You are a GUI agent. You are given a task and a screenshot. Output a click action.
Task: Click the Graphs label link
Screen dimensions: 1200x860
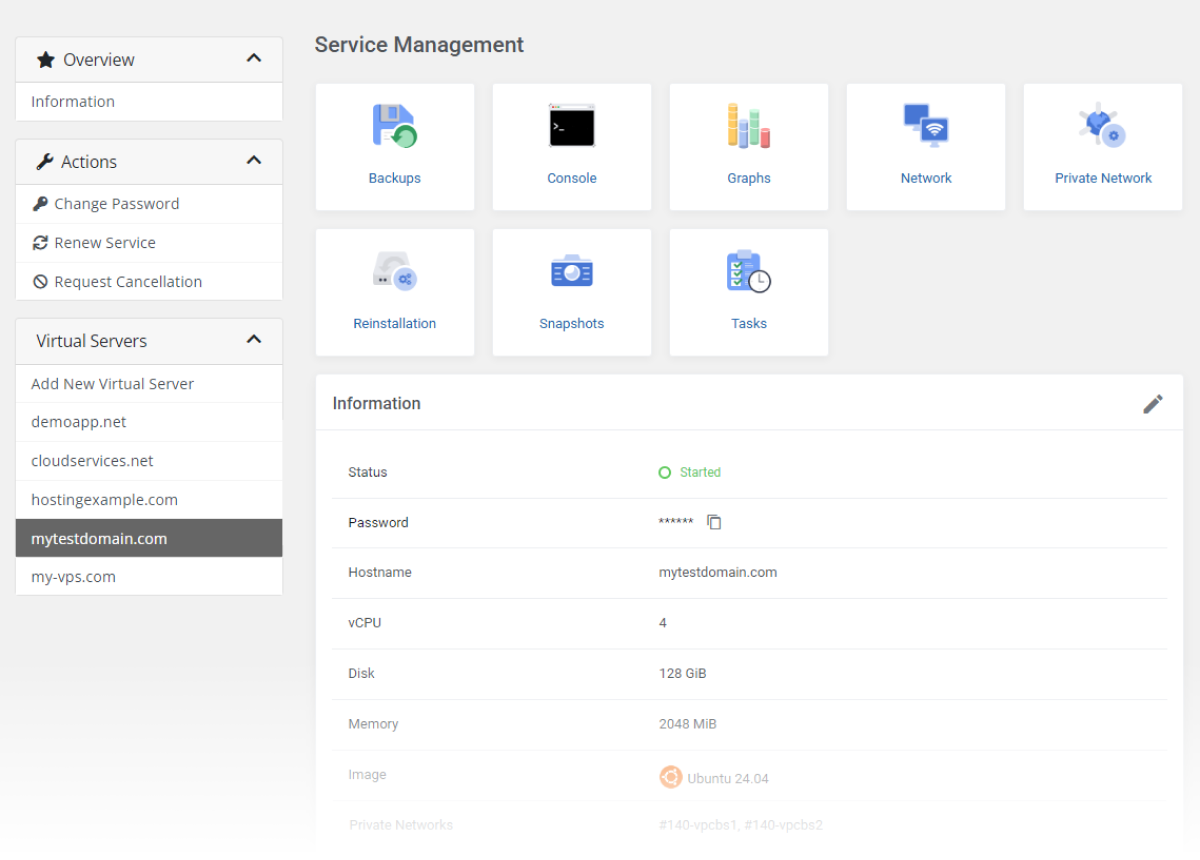coord(749,178)
